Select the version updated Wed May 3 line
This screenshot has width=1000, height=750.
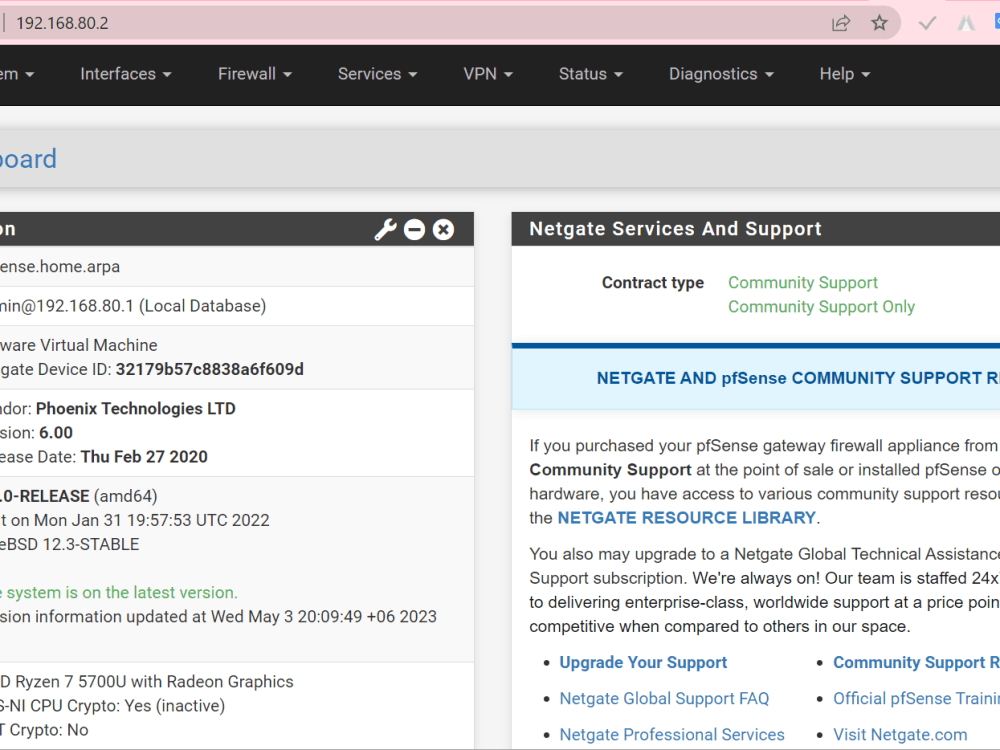218,617
